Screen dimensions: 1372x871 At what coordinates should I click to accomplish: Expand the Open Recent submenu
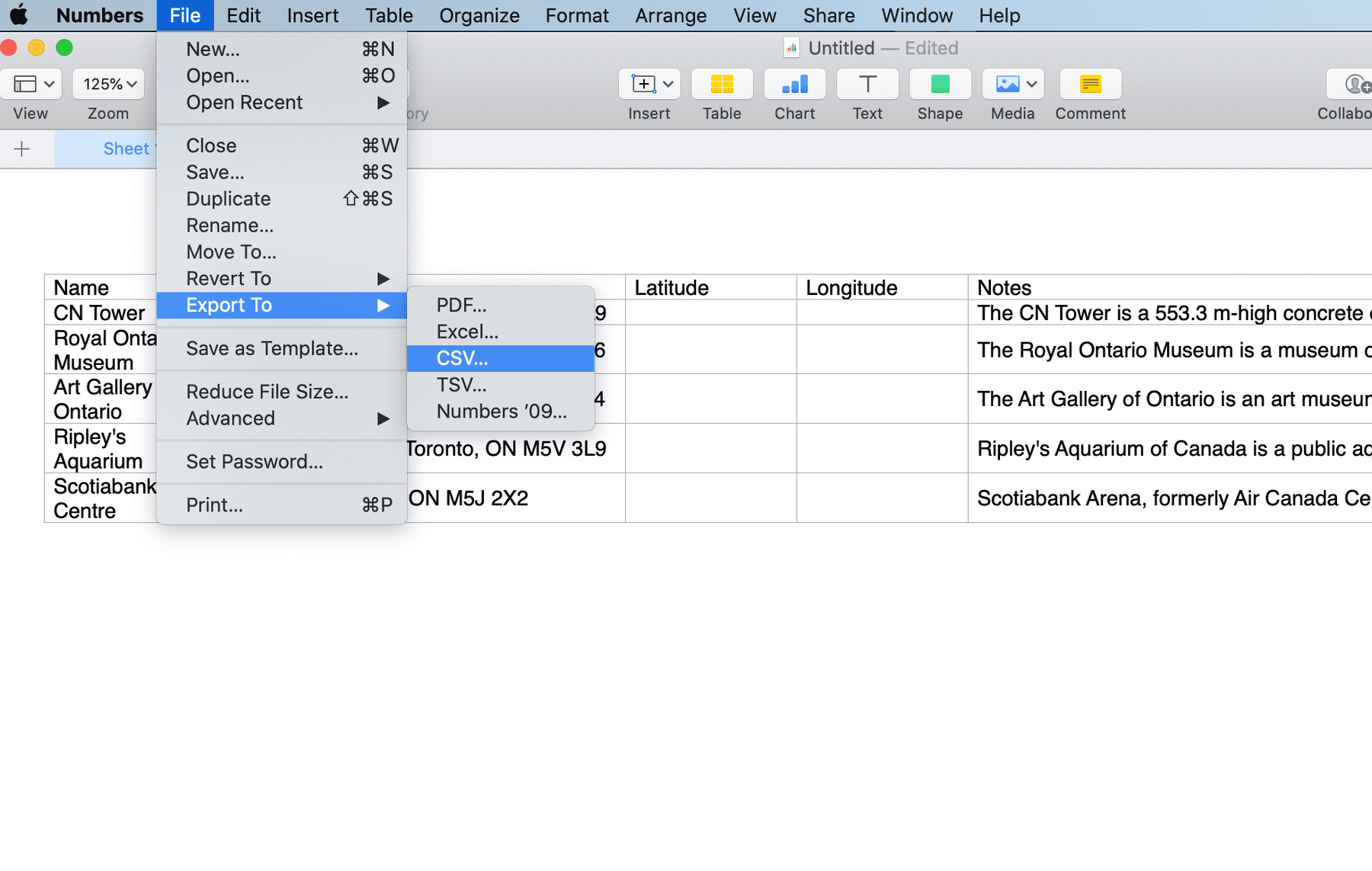coord(244,102)
